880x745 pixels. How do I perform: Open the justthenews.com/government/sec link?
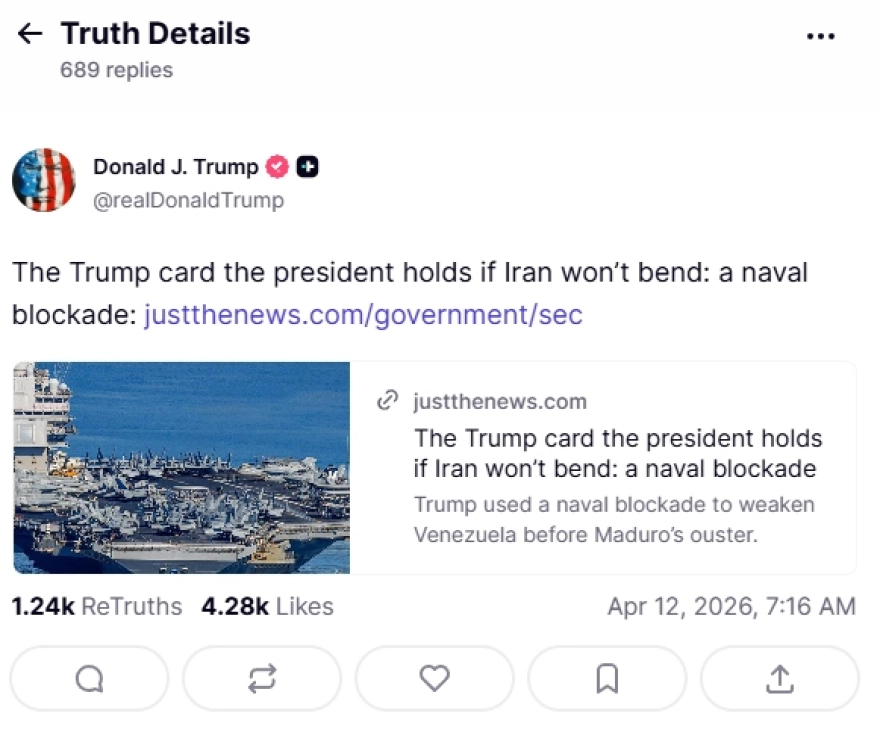pyautogui.click(x=363, y=316)
